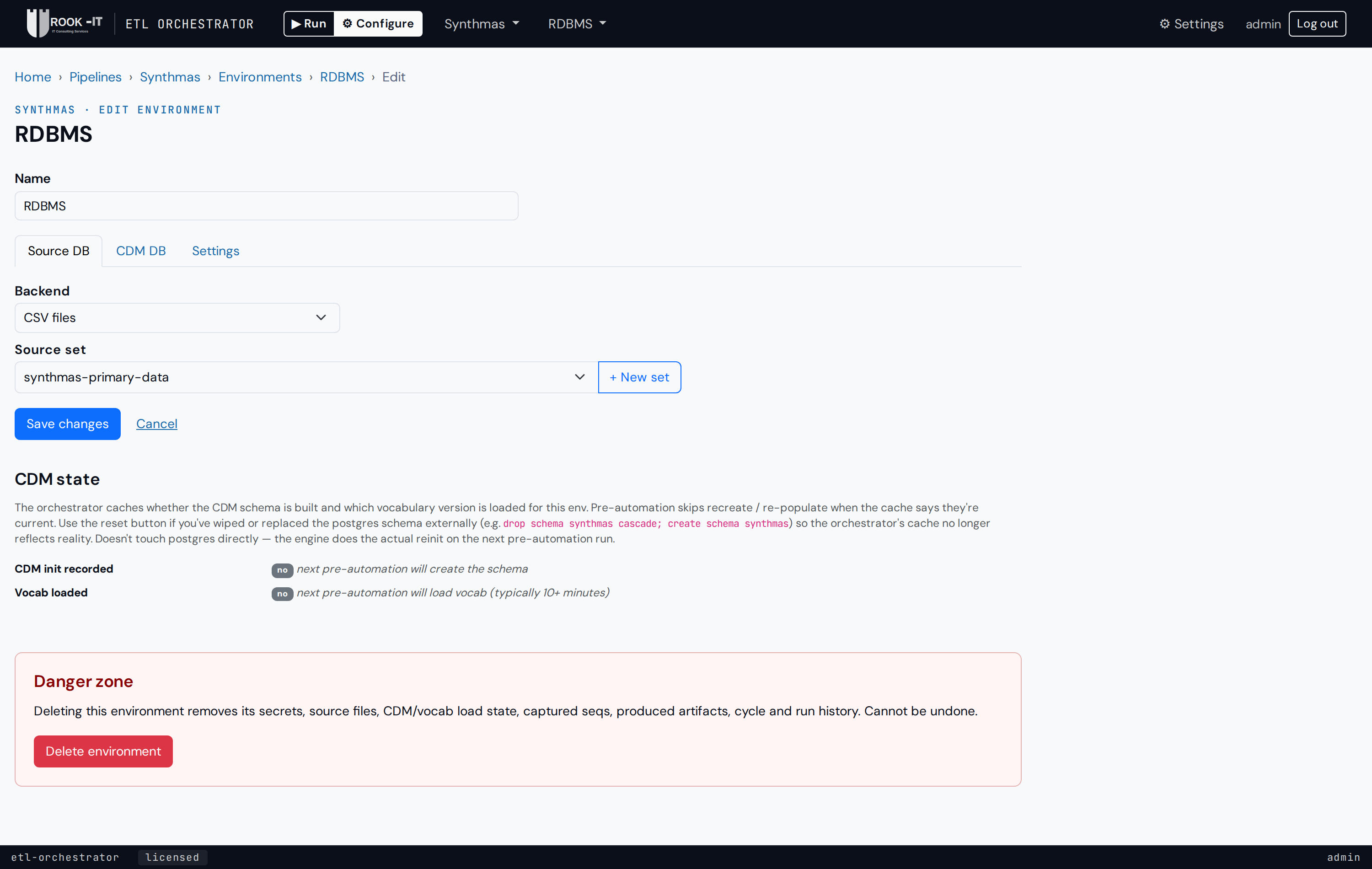Click the Rook-IT logo
The height and width of the screenshot is (869, 1372).
pos(65,23)
